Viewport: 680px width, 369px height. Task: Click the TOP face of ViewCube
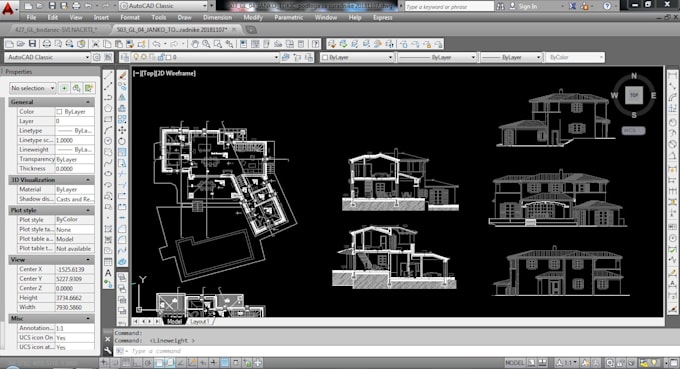(x=634, y=95)
